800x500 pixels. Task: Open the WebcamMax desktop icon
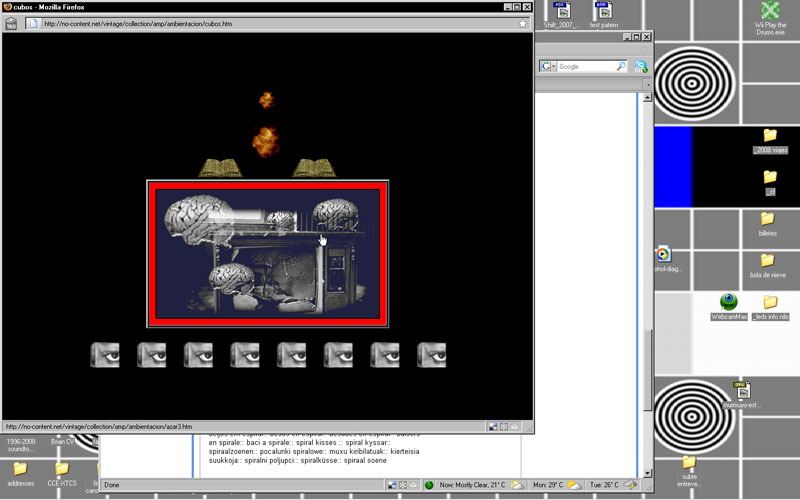[729, 302]
